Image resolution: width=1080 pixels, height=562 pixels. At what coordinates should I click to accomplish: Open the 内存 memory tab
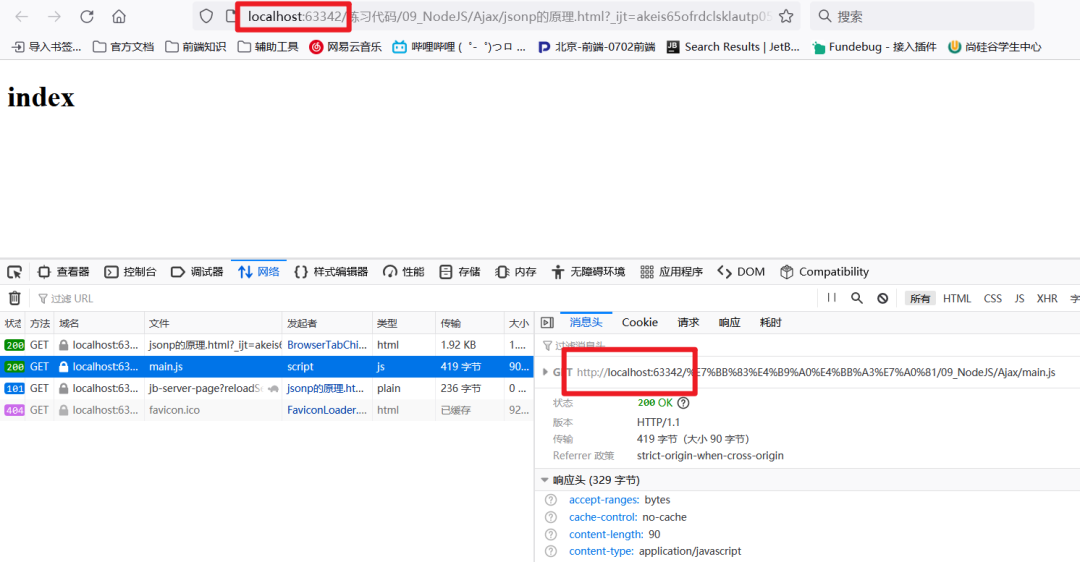[516, 272]
